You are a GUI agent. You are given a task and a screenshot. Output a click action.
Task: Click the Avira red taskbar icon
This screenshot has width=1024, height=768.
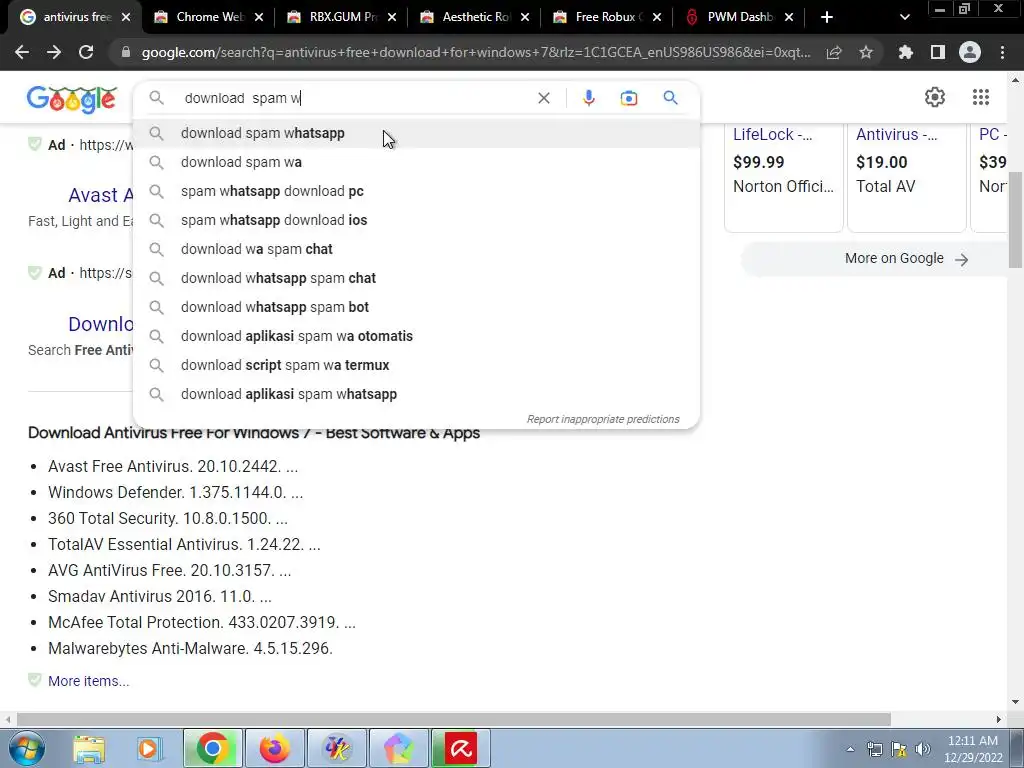[461, 748]
